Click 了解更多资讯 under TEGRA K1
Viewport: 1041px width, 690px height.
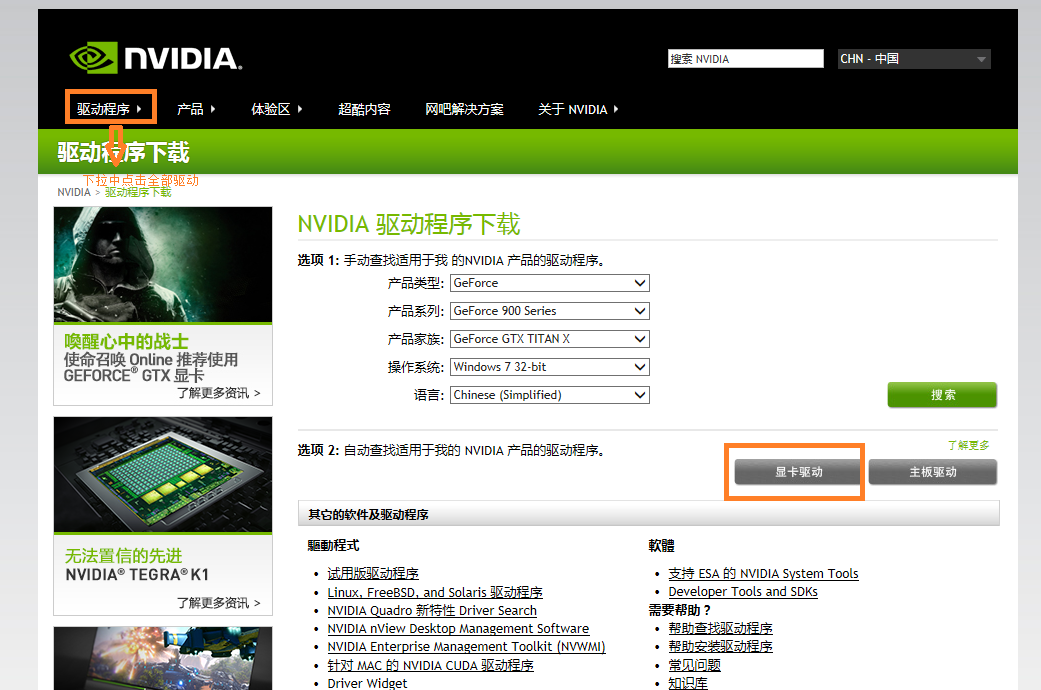click(x=218, y=603)
